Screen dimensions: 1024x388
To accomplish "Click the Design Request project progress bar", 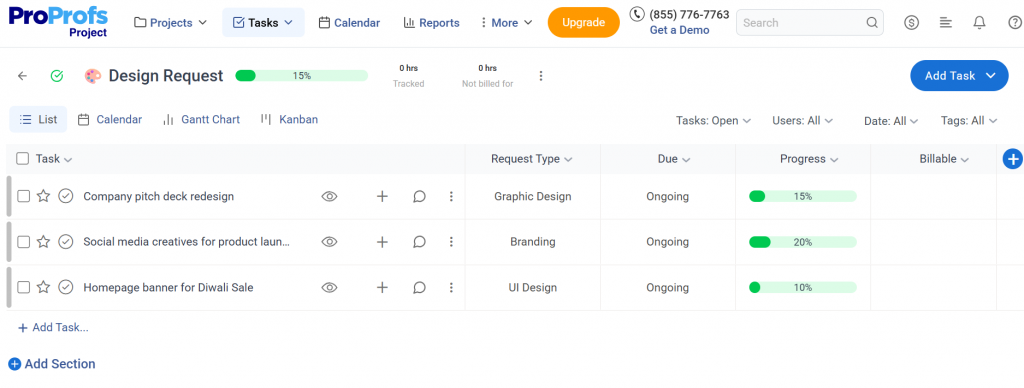I will click(x=302, y=76).
